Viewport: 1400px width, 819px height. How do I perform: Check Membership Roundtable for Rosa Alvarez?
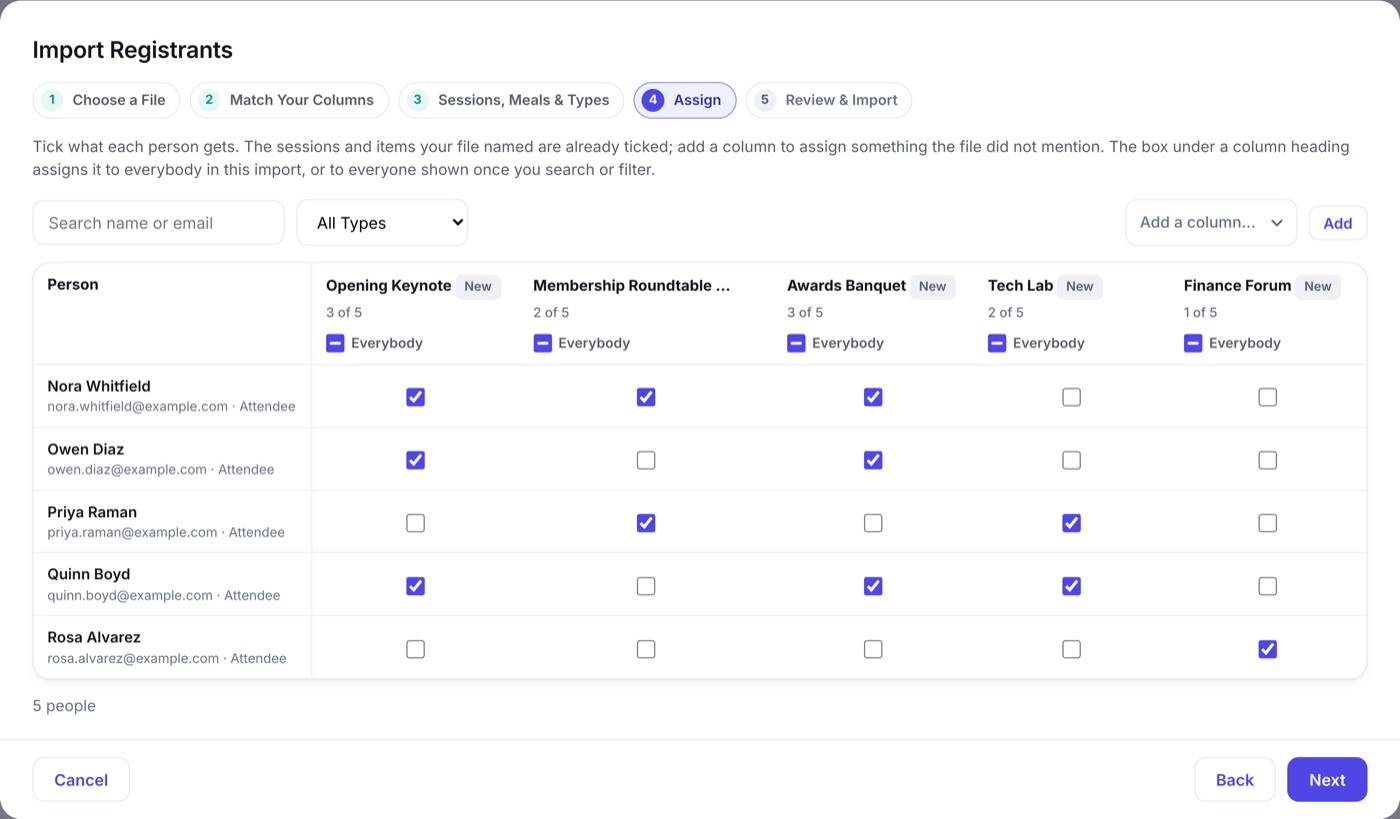(x=646, y=649)
